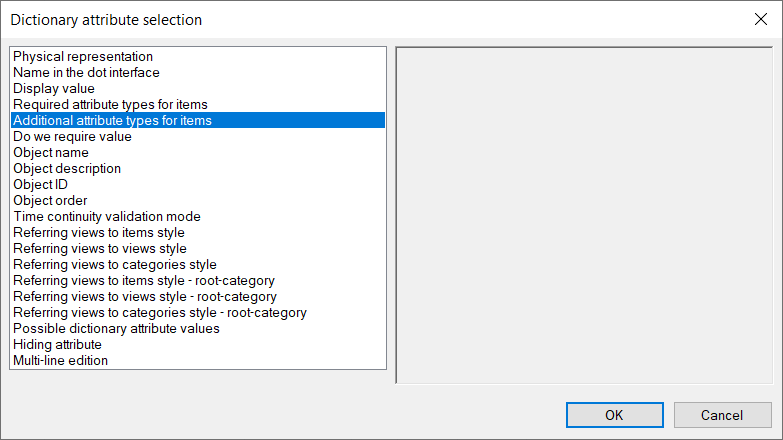Dismiss dialog with the Cancel button

(x=722, y=415)
